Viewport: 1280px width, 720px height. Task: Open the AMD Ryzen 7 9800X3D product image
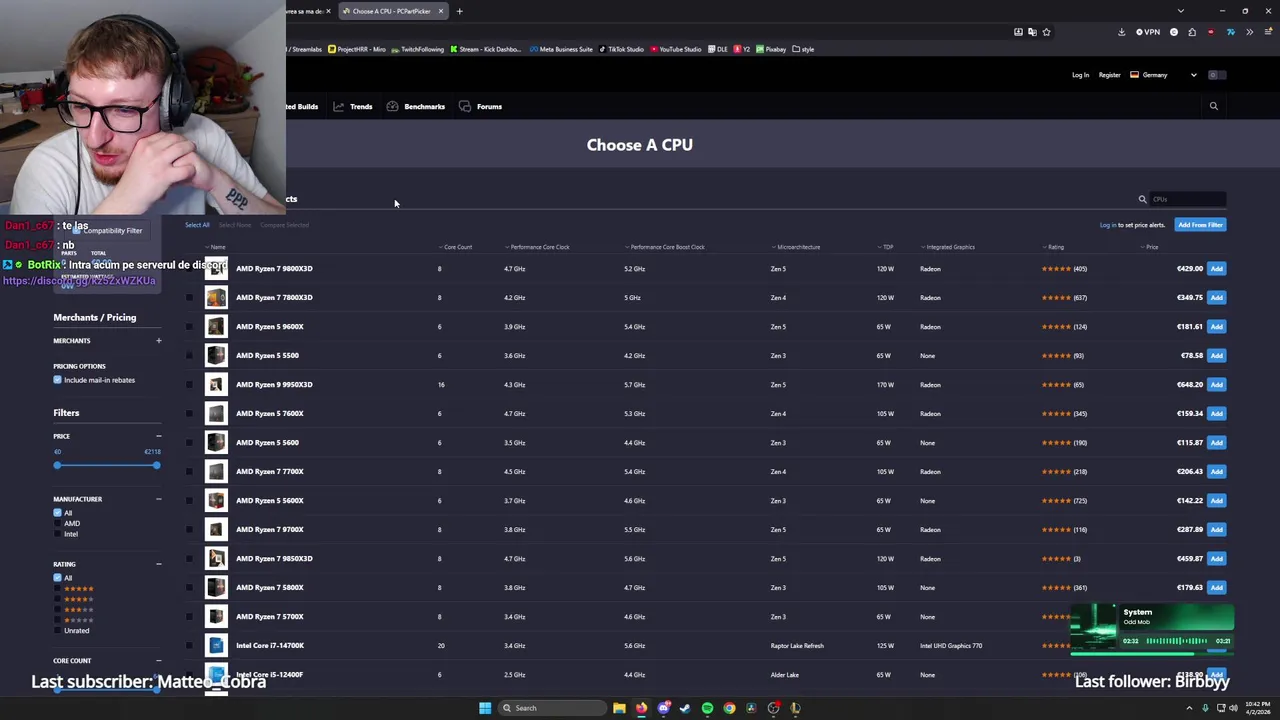pos(216,268)
